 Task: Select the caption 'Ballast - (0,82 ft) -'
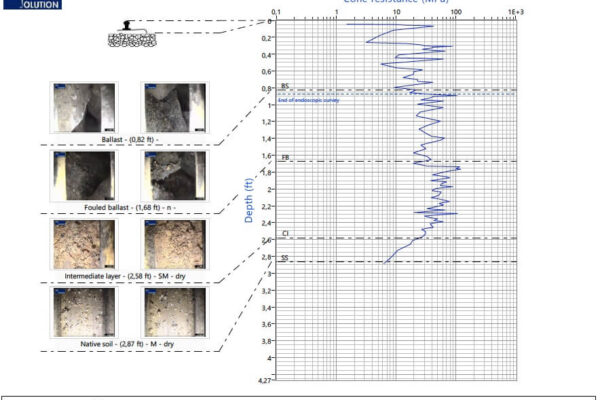(130, 139)
